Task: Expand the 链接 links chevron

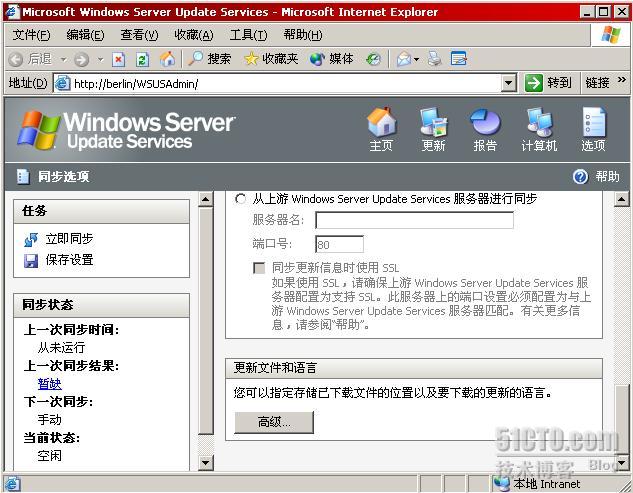Action: (x=622, y=80)
